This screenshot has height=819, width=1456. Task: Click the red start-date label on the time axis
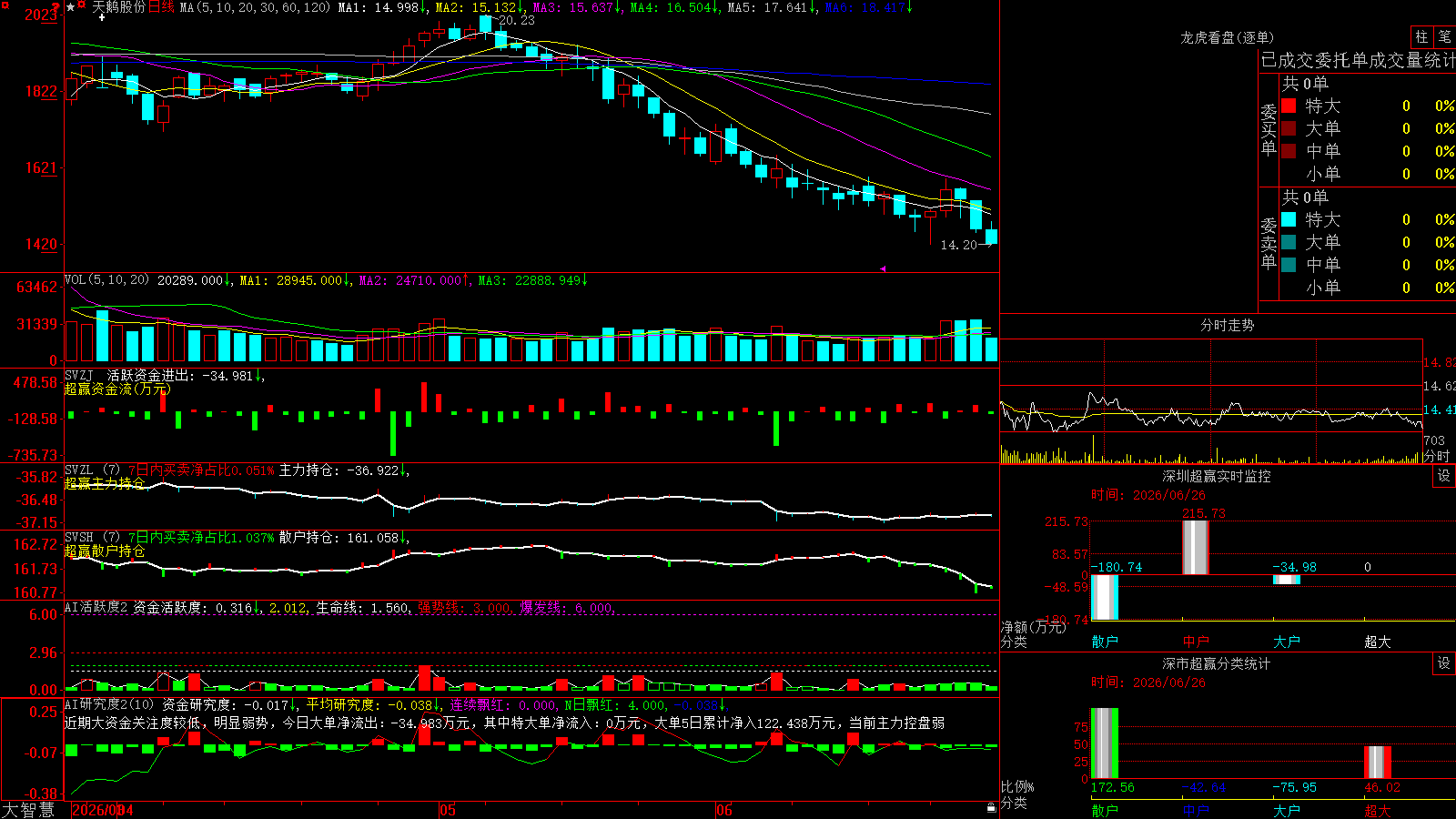click(102, 810)
